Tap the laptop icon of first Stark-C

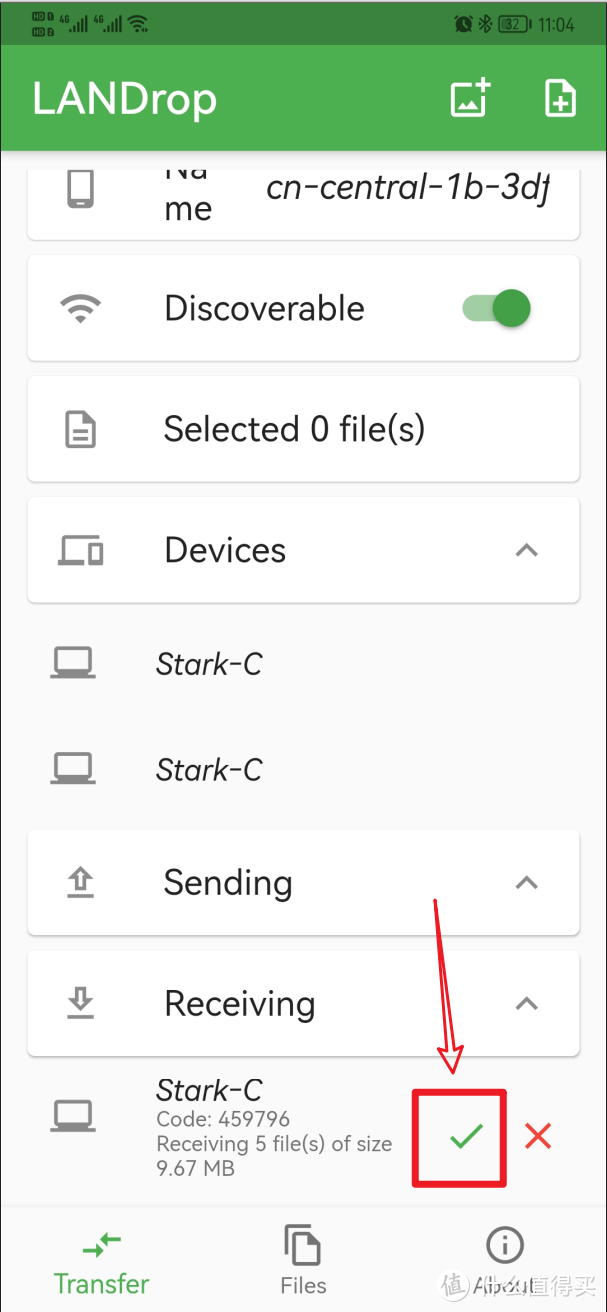tap(73, 663)
